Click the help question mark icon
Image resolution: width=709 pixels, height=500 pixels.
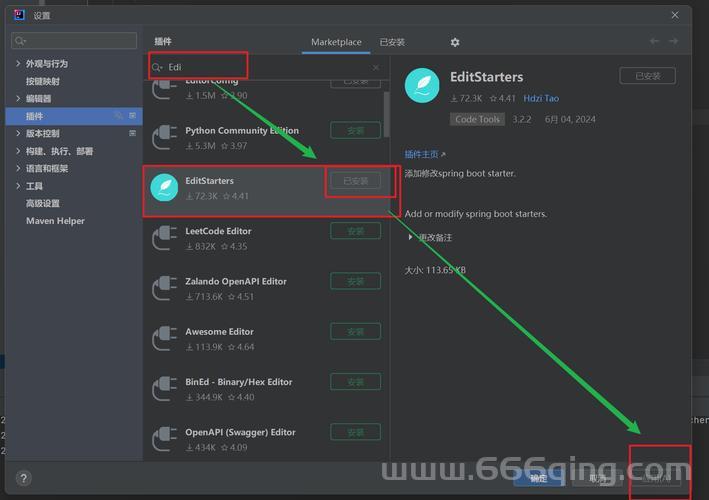click(x=24, y=478)
